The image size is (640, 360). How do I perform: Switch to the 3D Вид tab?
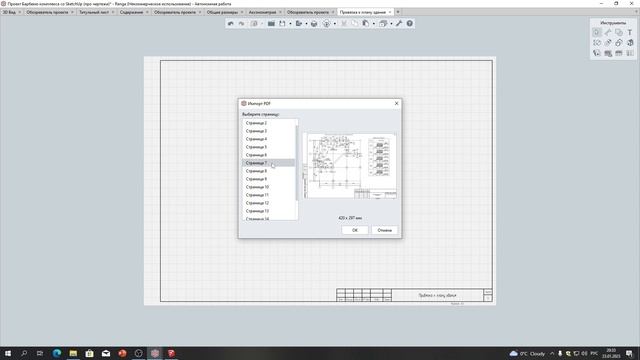click(9, 12)
